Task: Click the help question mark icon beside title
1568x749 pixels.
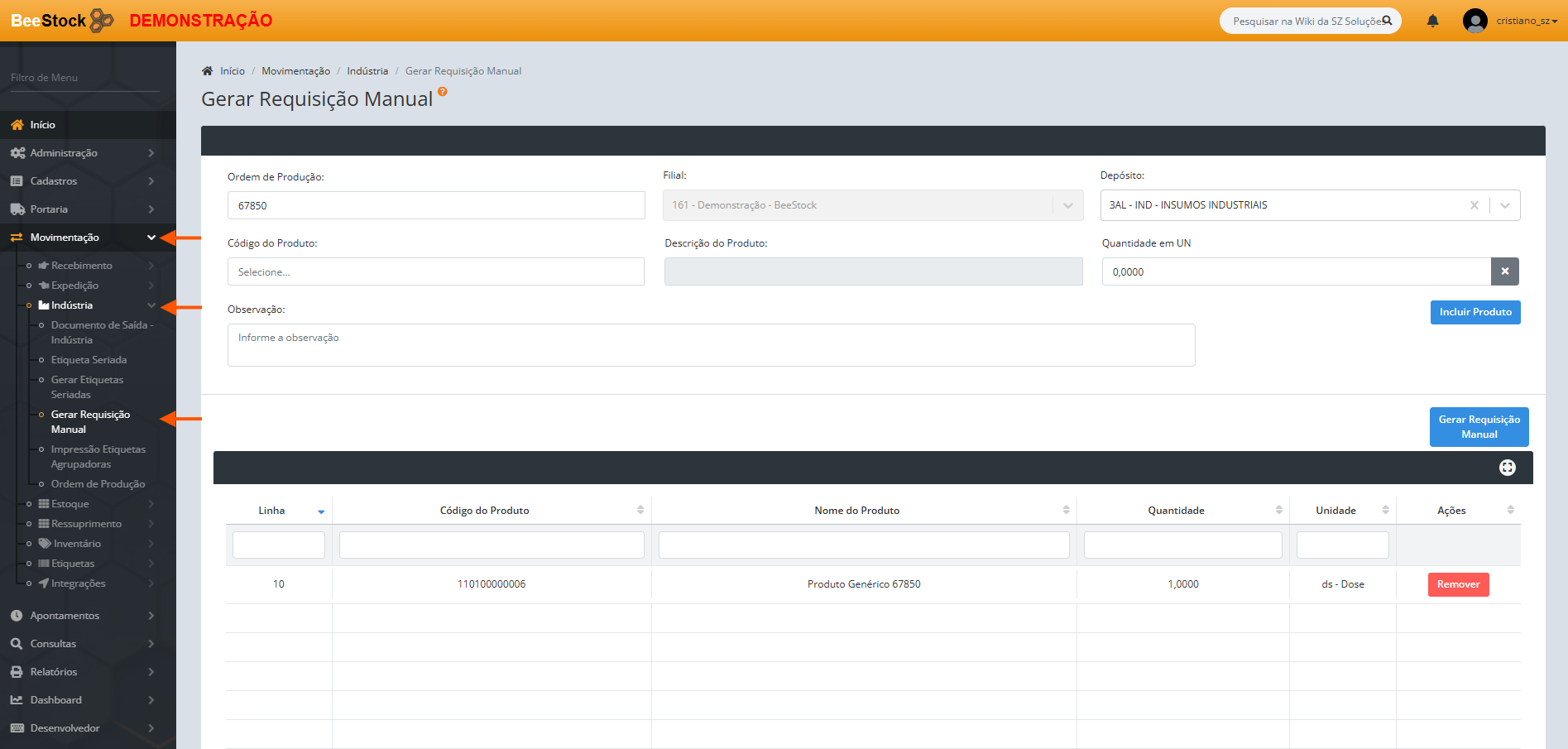Action: (443, 92)
